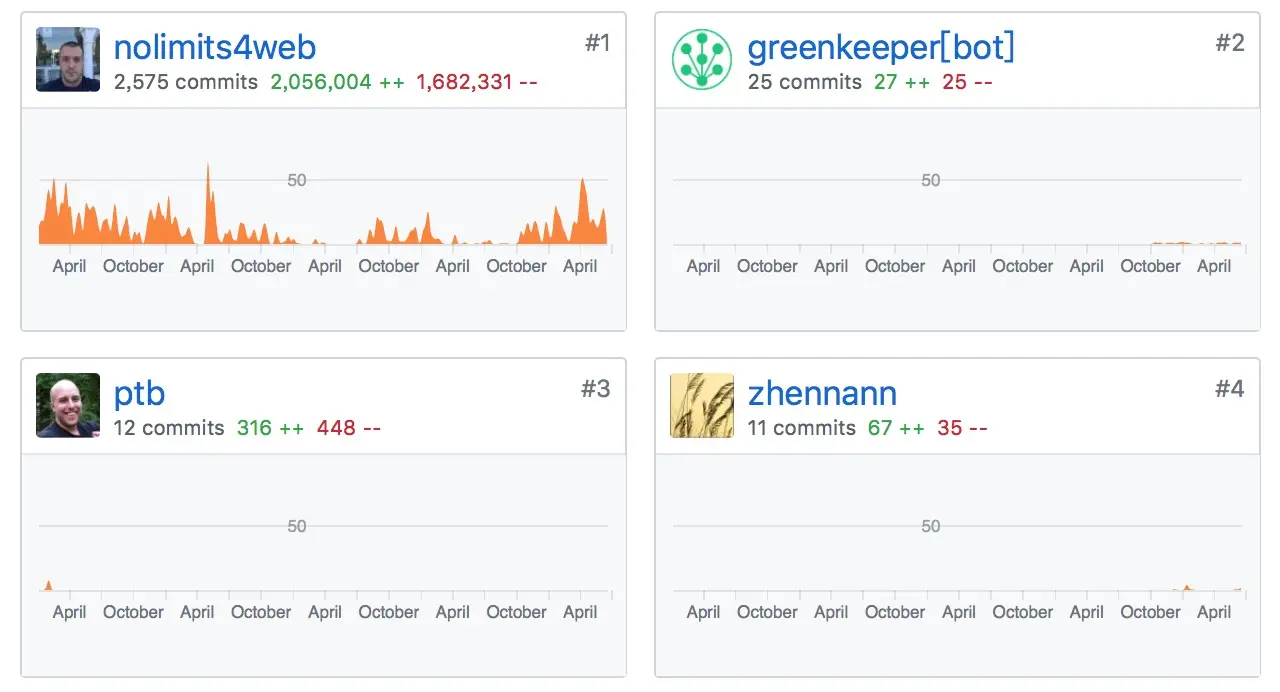Image resolution: width=1280 pixels, height=692 pixels.
Task: View zhennann's 11 commits
Action: tap(802, 428)
